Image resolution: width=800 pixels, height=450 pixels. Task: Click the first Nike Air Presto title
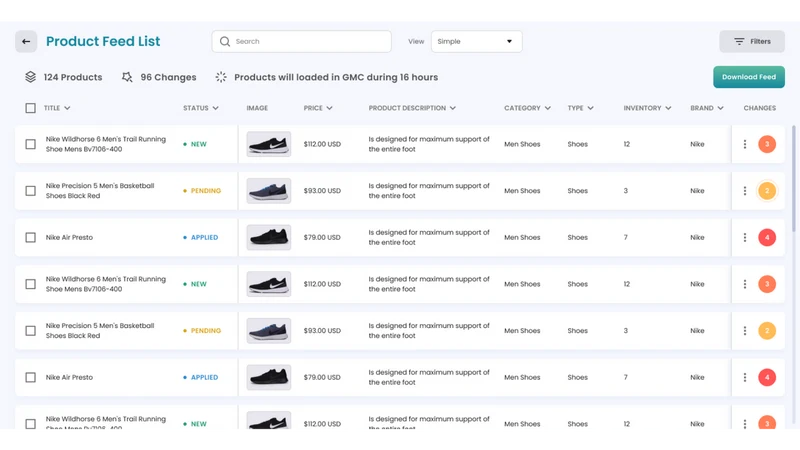point(69,237)
